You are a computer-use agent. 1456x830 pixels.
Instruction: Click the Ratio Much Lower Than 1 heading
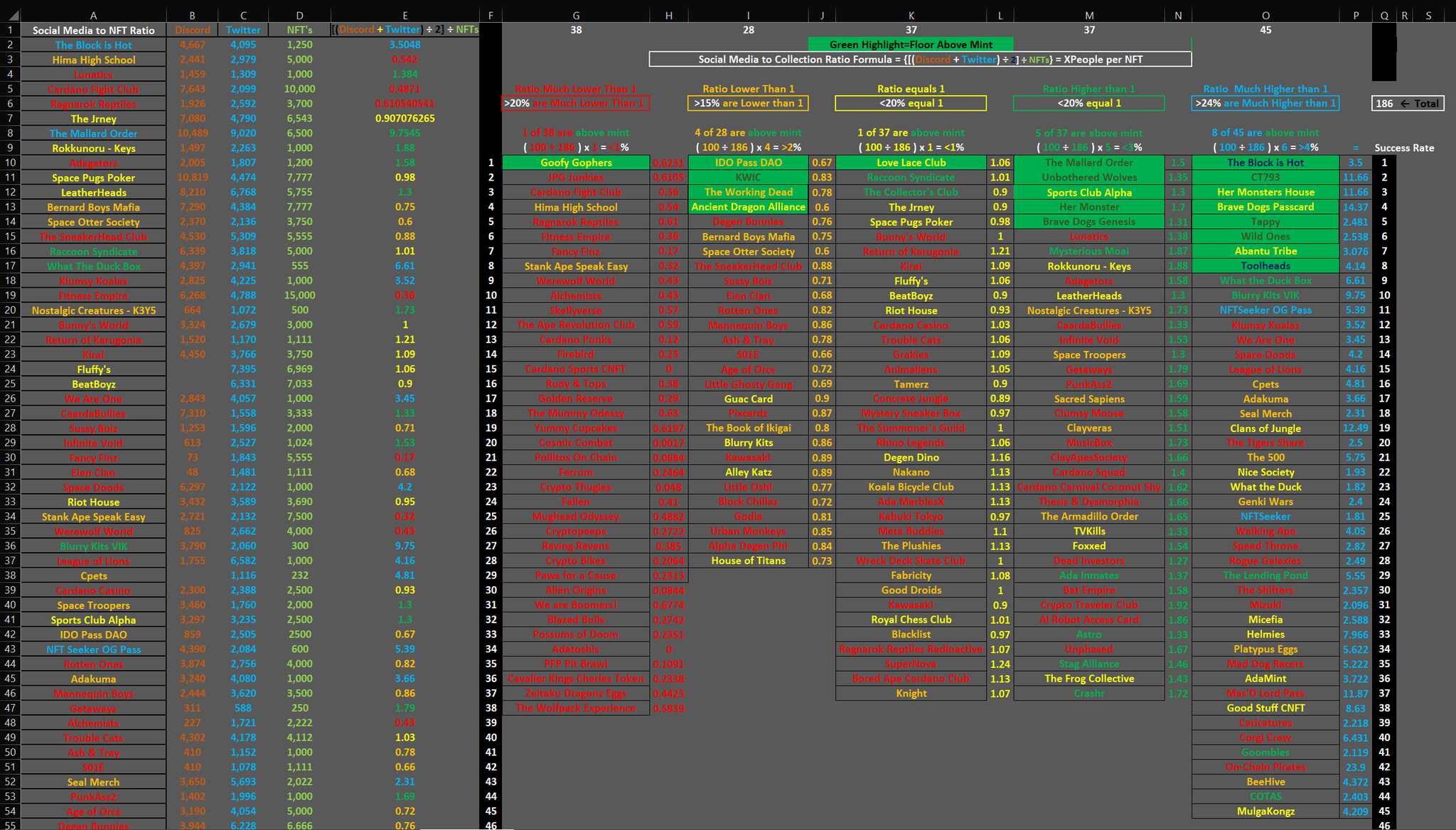(x=575, y=89)
